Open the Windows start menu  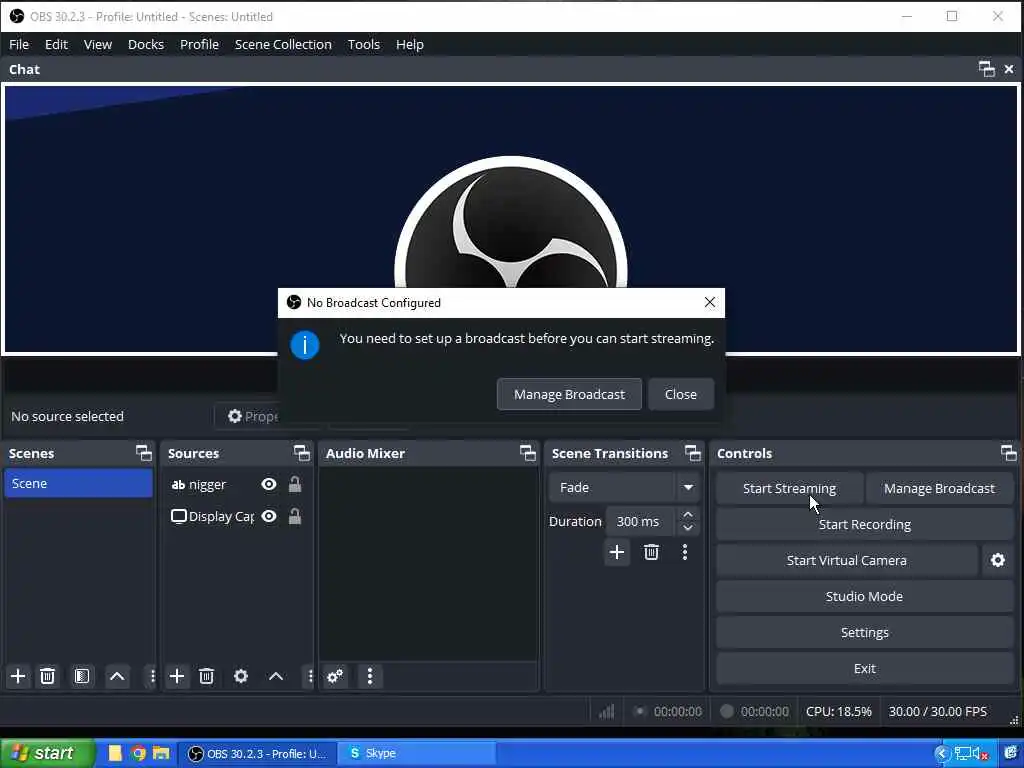(x=47, y=754)
